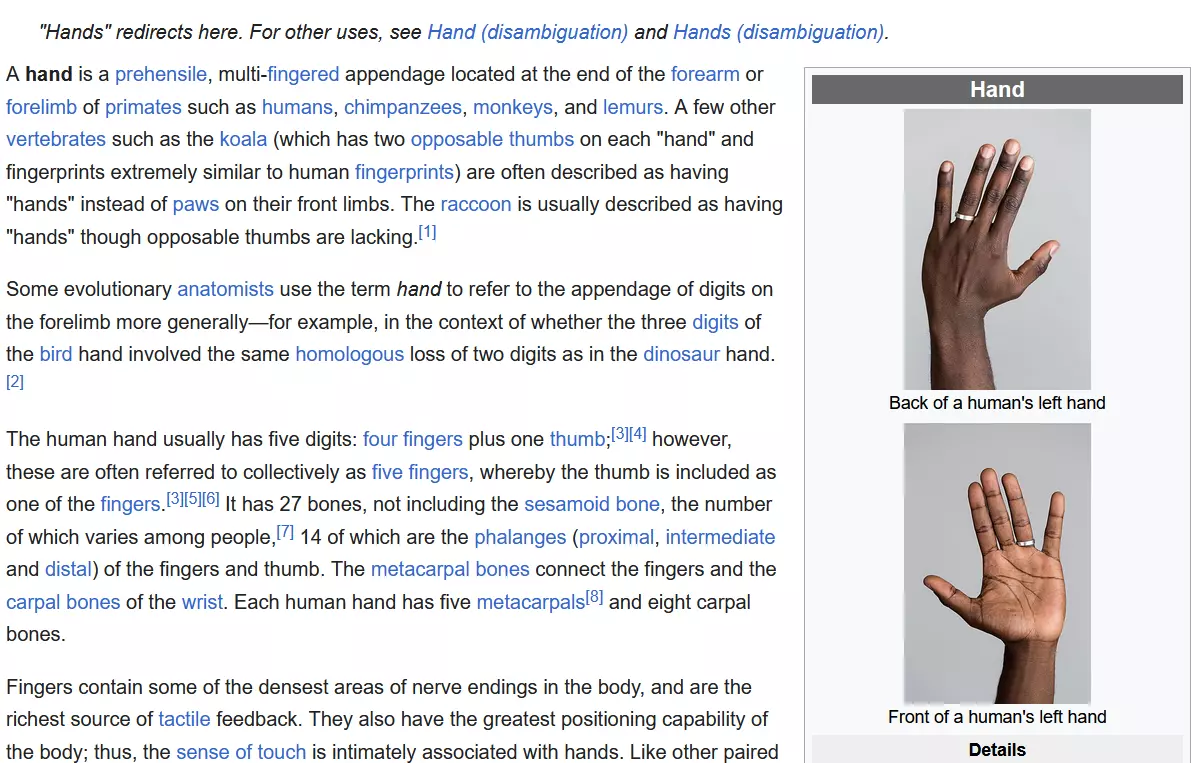This screenshot has width=1193, height=763.
Task: Follow the prehensile link
Action: coord(161,74)
